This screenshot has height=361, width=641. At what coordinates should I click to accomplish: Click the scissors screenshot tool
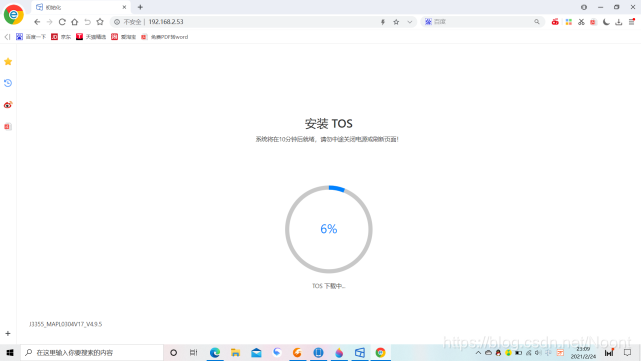[581, 22]
